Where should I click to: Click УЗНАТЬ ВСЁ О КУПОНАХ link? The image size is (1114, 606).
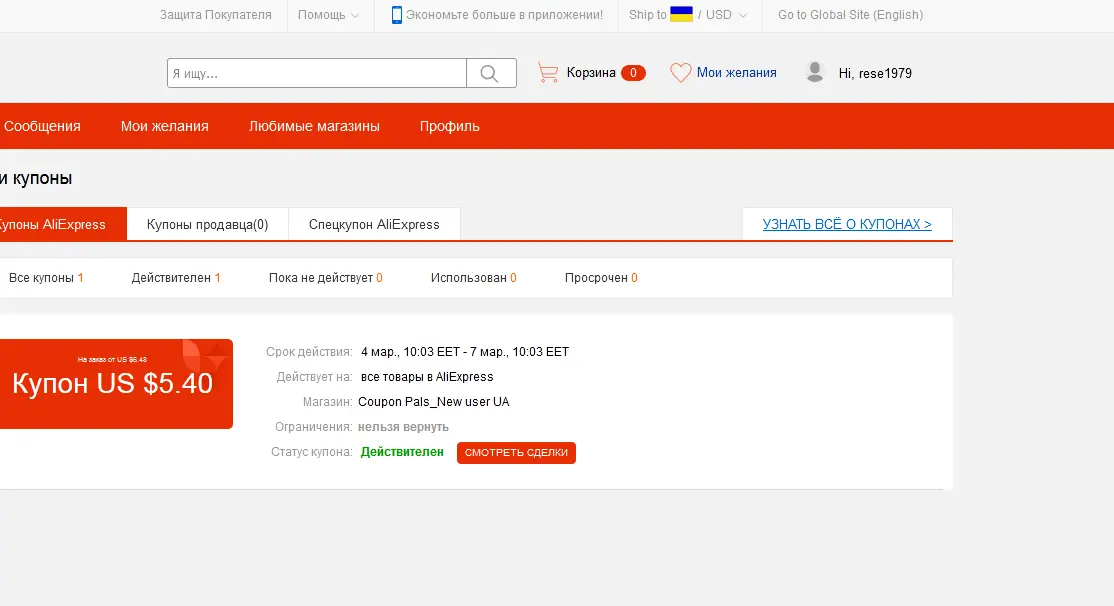(847, 224)
